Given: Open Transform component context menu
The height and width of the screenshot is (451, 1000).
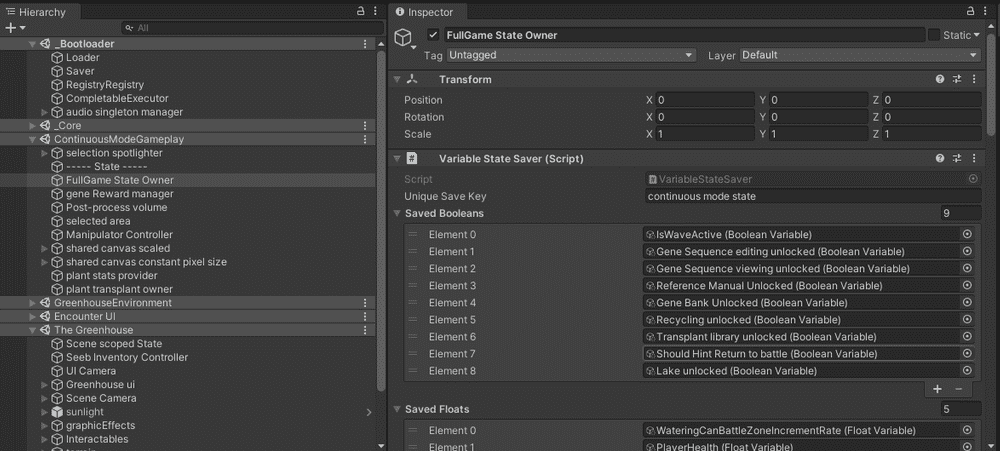Looking at the screenshot, I should click(974, 80).
